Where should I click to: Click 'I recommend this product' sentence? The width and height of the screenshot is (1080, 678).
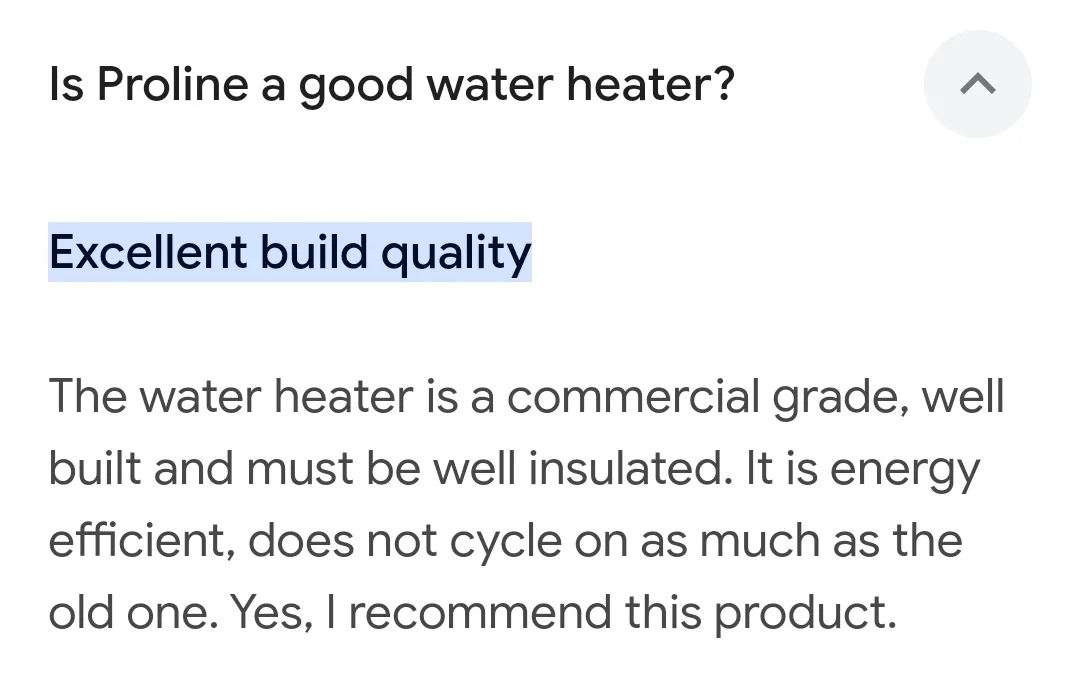pyautogui.click(x=611, y=613)
